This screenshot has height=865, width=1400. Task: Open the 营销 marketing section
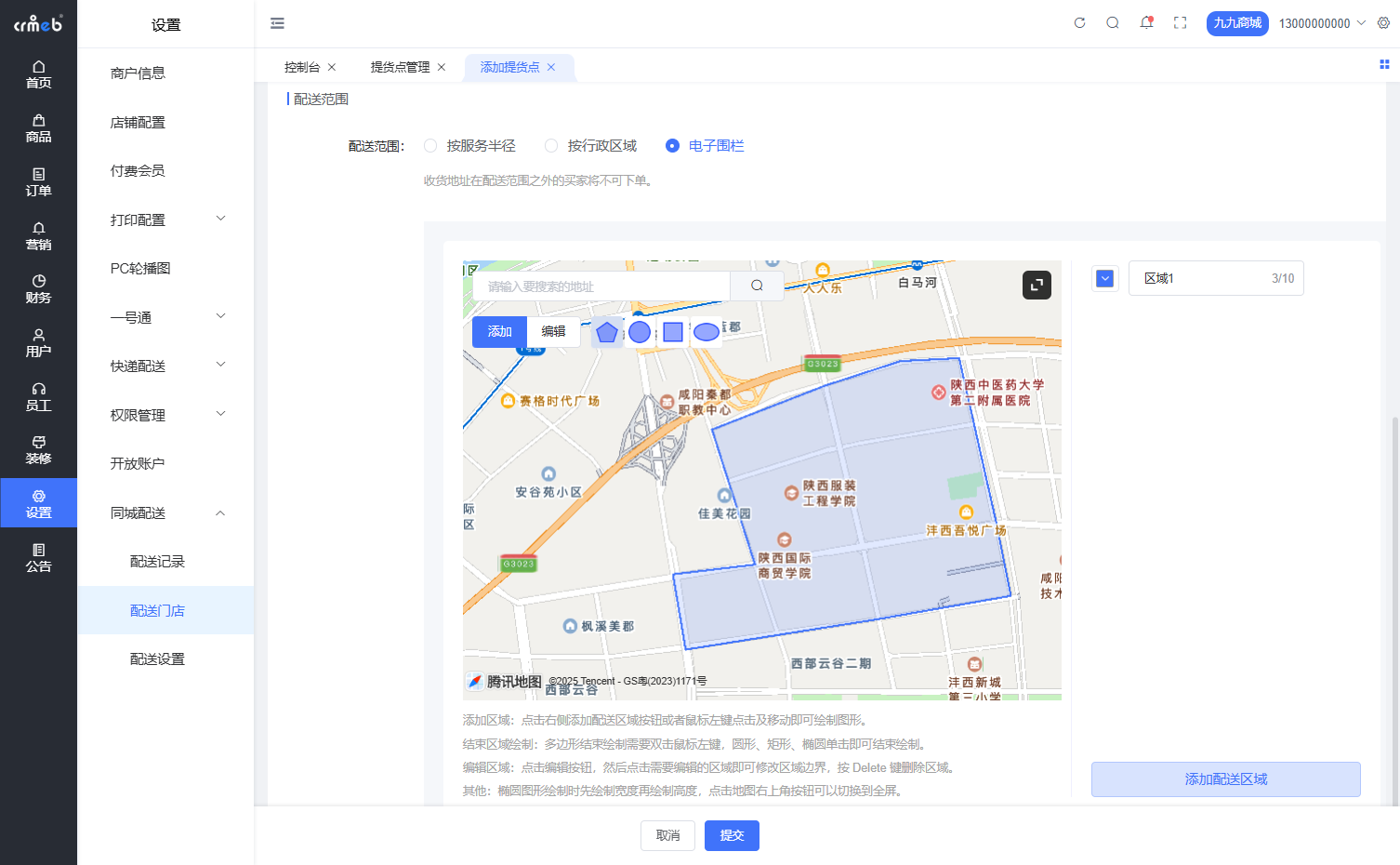38,236
